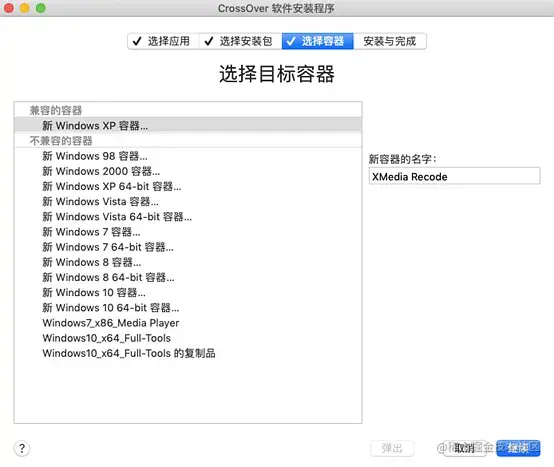The image size is (554, 467).
Task: Minimize the installer with the yellow button
Action: [25, 8]
